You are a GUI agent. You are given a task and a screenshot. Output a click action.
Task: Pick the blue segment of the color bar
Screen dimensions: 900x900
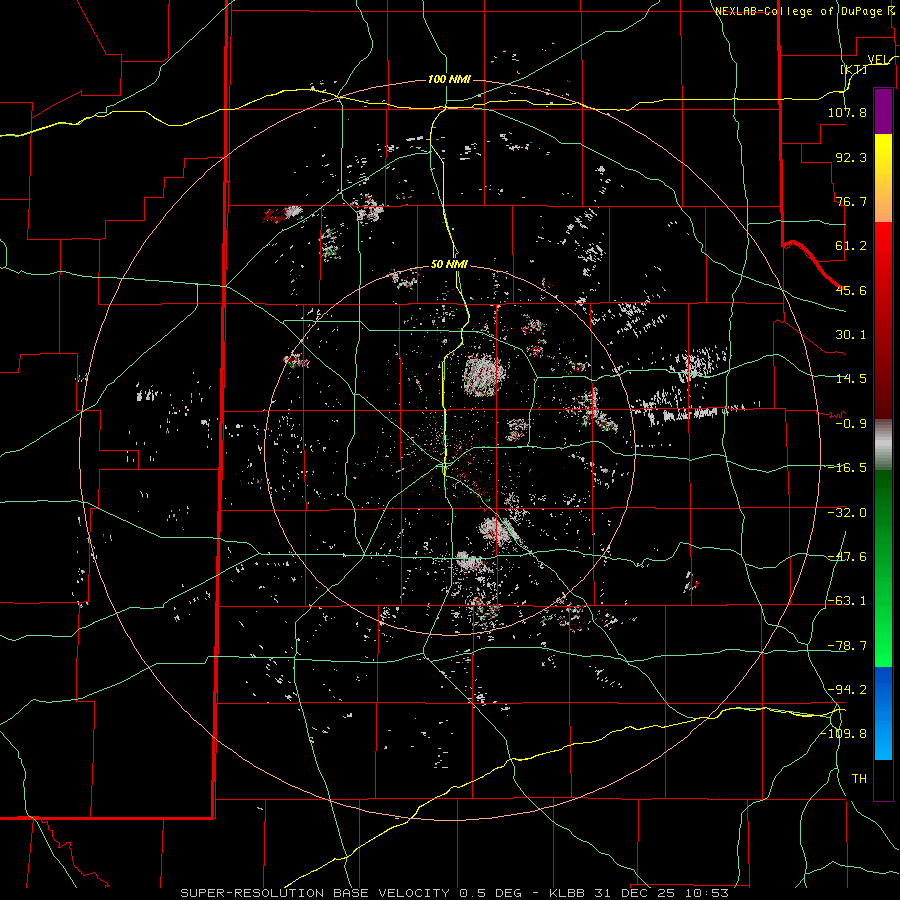[883, 713]
